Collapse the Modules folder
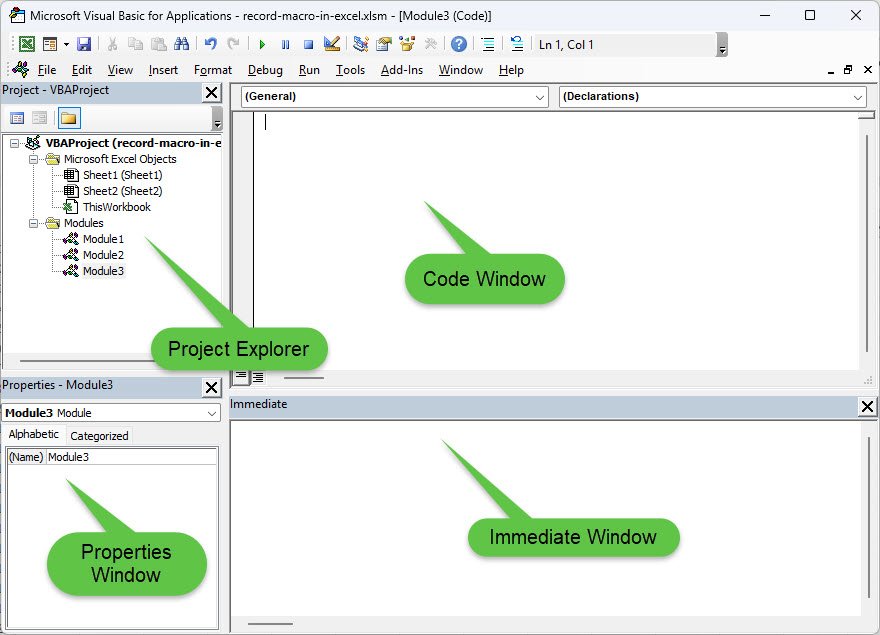880x635 pixels. pos(34,223)
